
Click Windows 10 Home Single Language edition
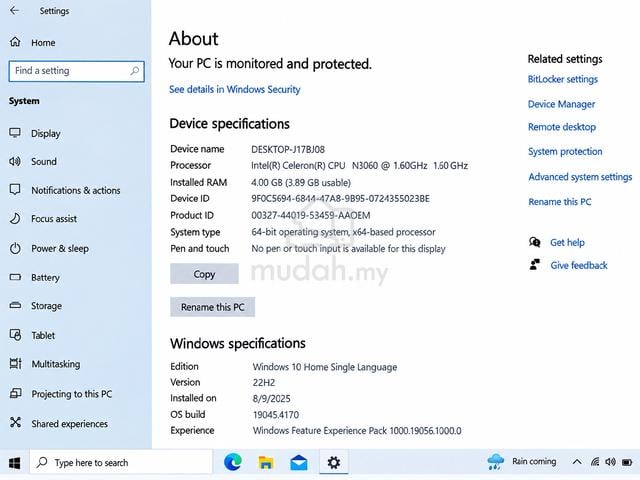[325, 367]
